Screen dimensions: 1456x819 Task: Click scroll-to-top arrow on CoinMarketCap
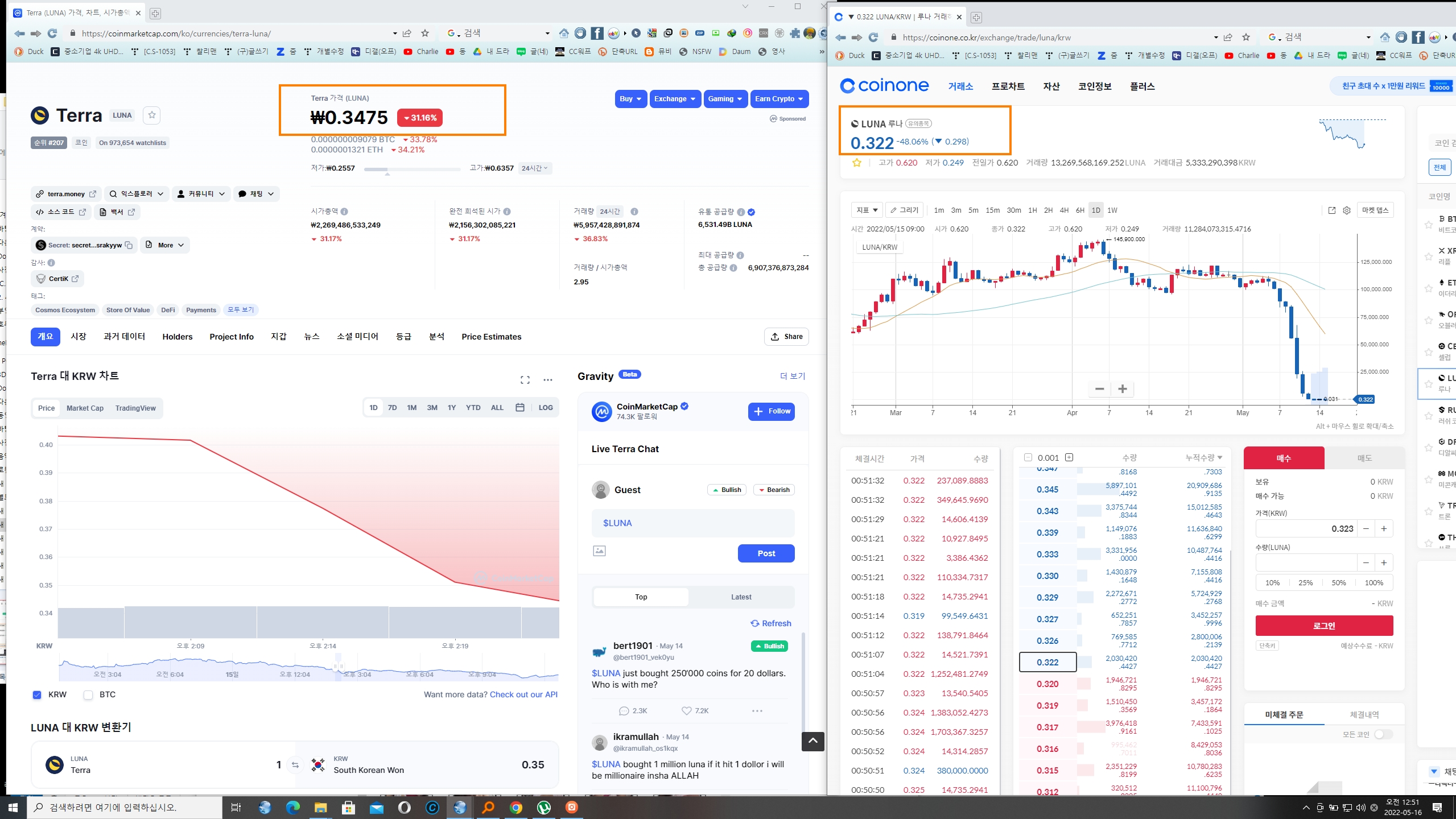click(812, 741)
